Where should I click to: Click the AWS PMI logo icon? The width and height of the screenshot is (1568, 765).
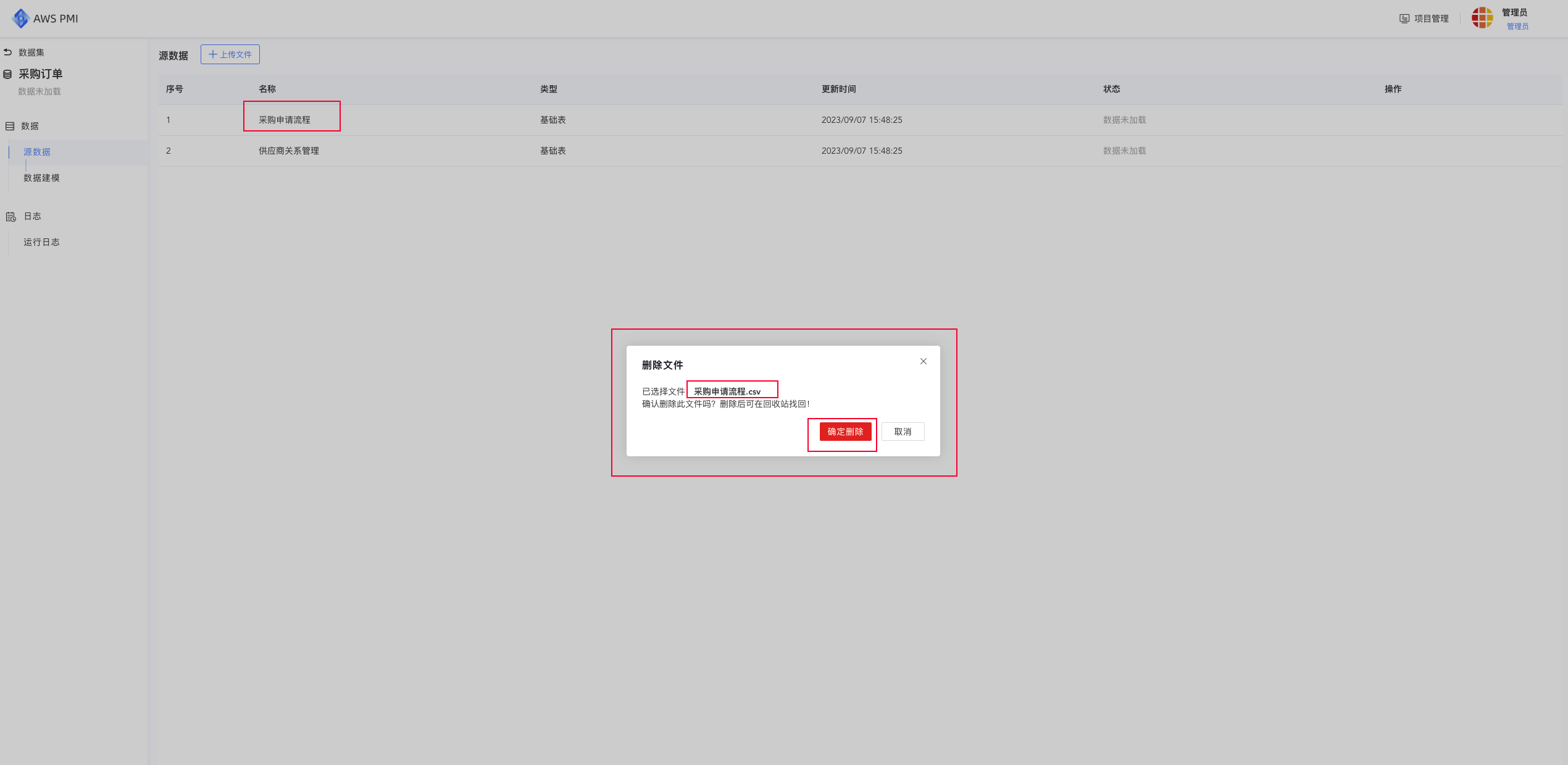[21, 19]
